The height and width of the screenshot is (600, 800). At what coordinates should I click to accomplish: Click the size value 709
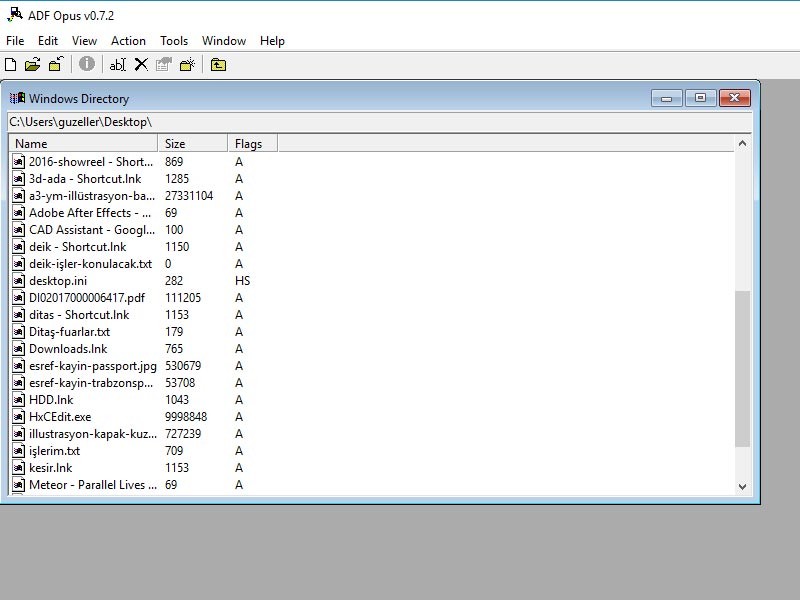173,451
